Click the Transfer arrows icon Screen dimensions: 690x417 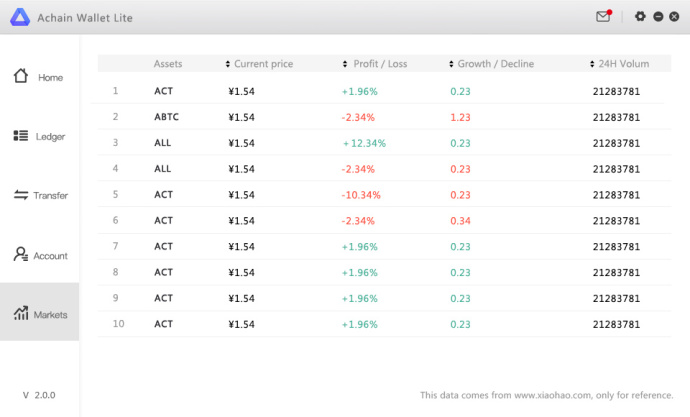coord(21,194)
